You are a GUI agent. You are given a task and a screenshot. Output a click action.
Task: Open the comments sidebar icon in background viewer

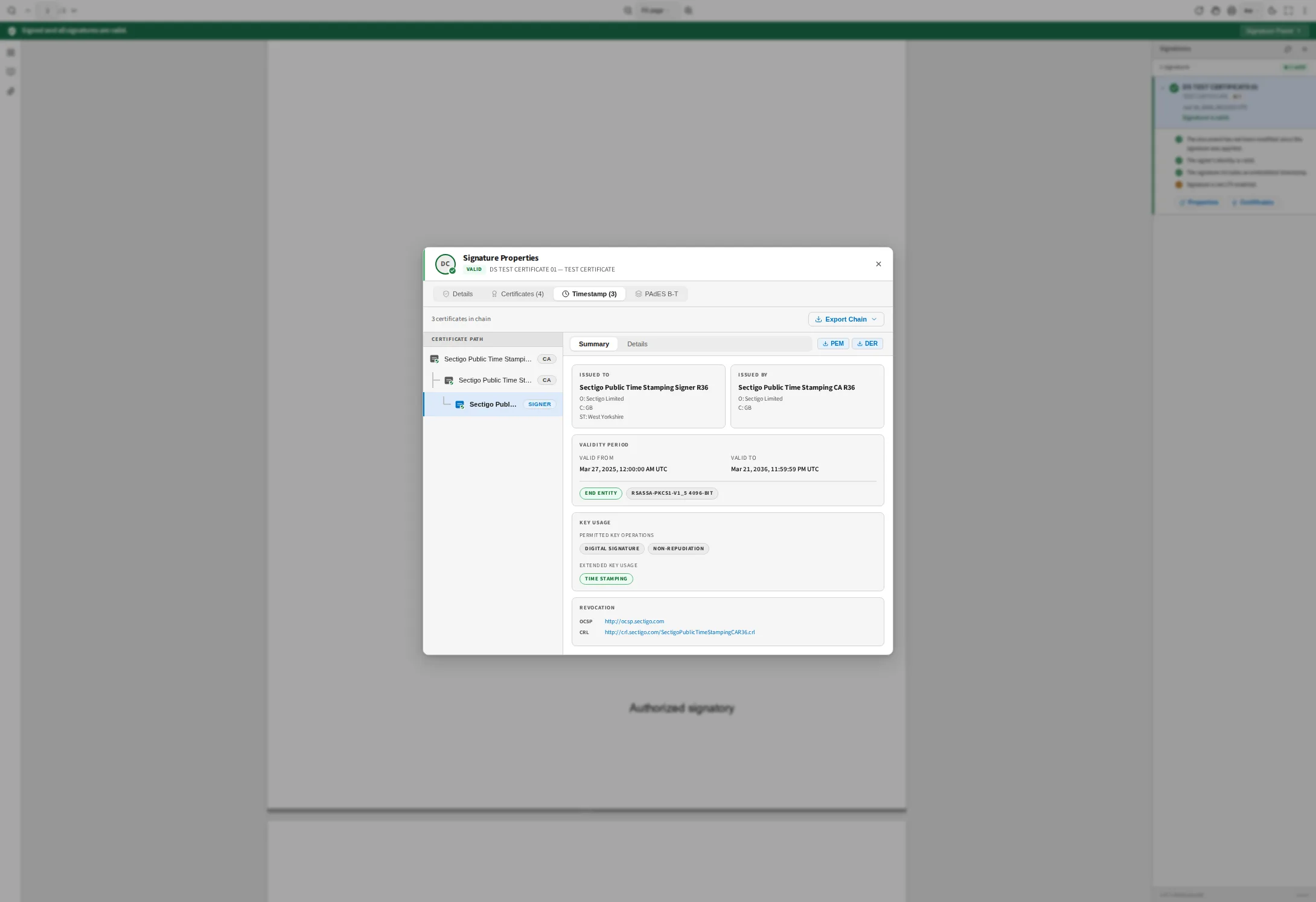pyautogui.click(x=10, y=72)
